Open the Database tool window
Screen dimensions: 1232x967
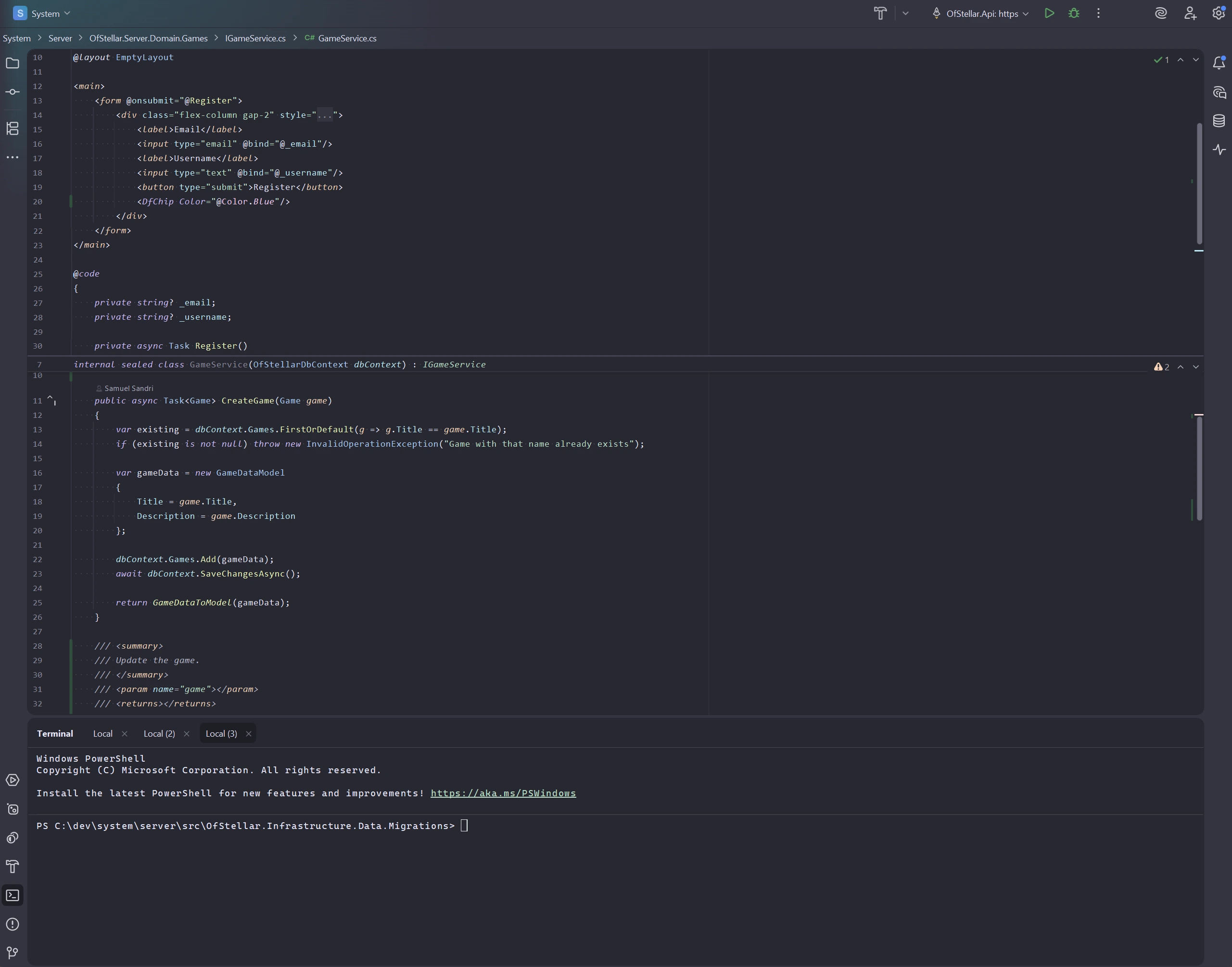1219,120
